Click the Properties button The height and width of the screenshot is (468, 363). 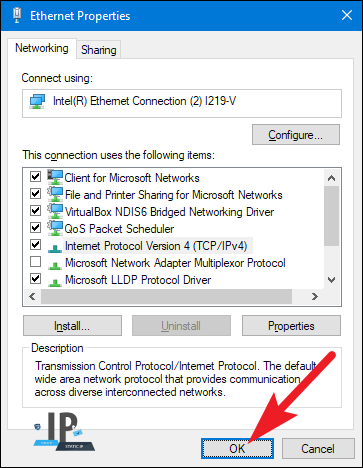[291, 326]
